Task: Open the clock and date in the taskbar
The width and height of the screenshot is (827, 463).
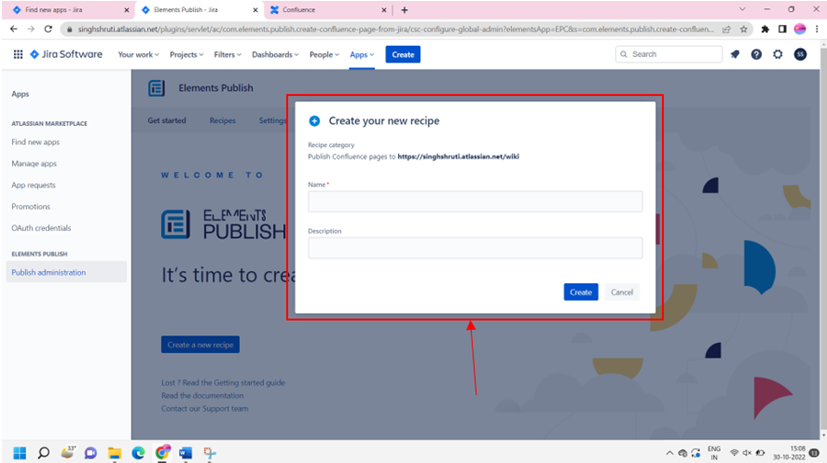Action: [x=790, y=453]
